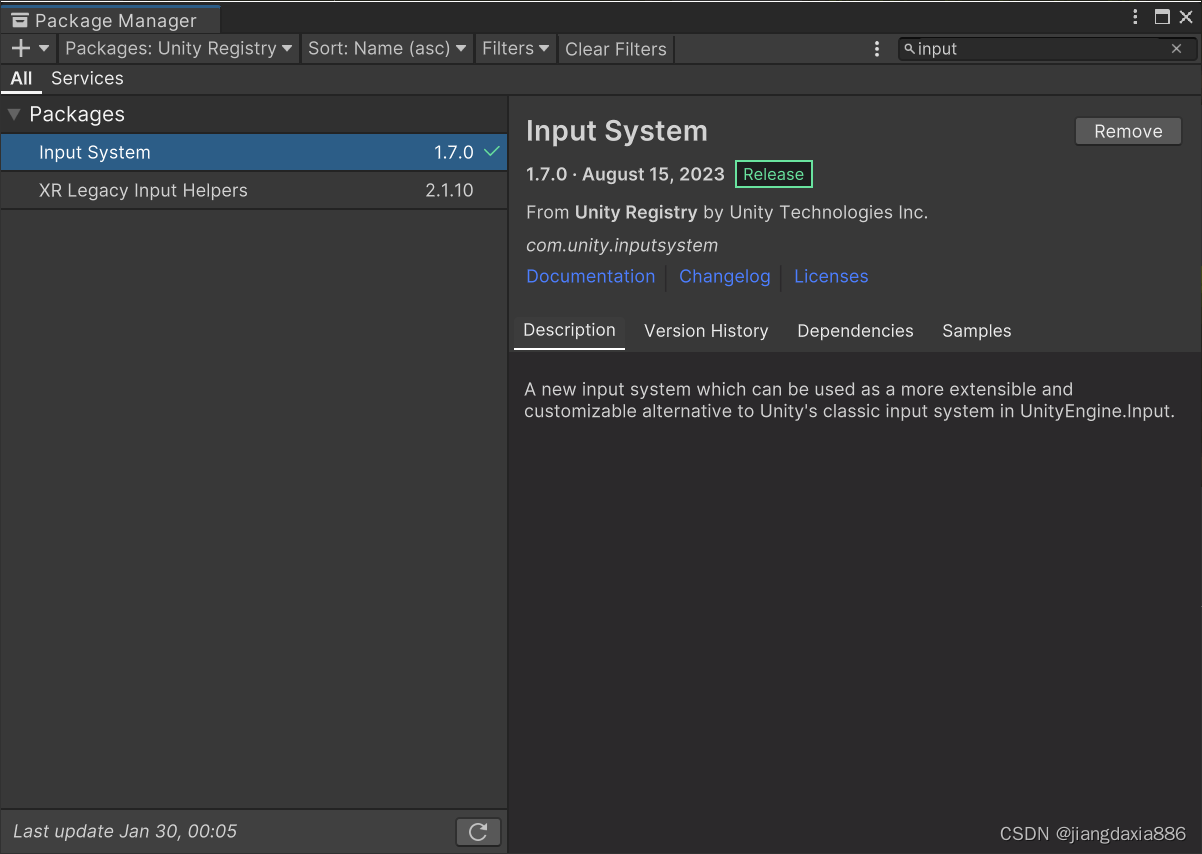1202x854 pixels.
Task: Open the Licenses link
Action: tap(831, 277)
